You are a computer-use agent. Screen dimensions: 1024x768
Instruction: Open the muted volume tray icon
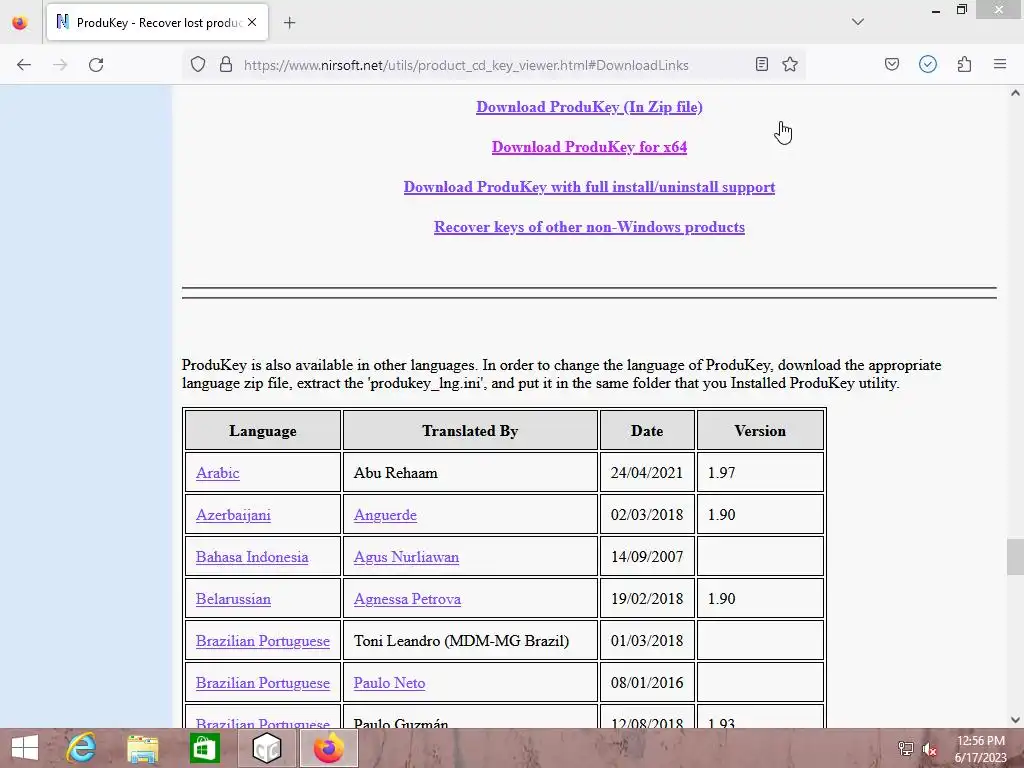pos(929,749)
